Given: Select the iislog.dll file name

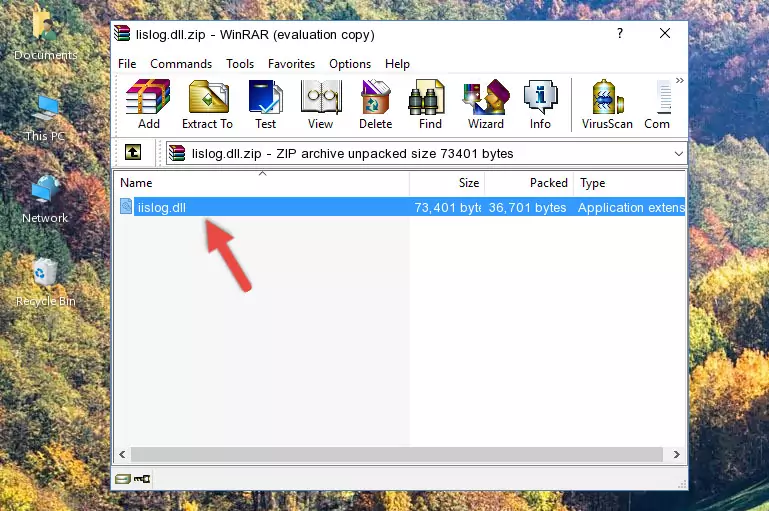Looking at the screenshot, I should (x=162, y=207).
